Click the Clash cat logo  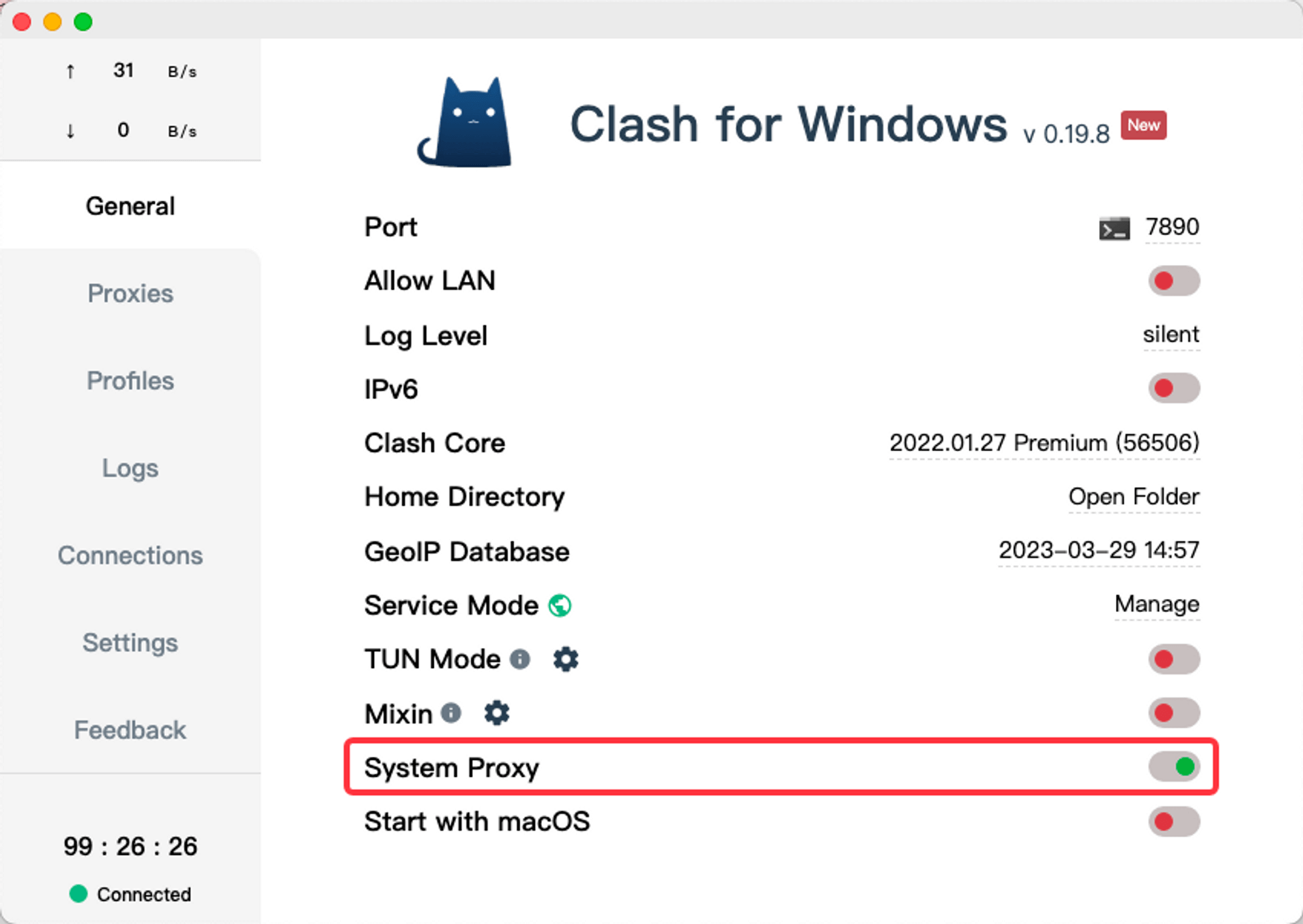pos(465,122)
